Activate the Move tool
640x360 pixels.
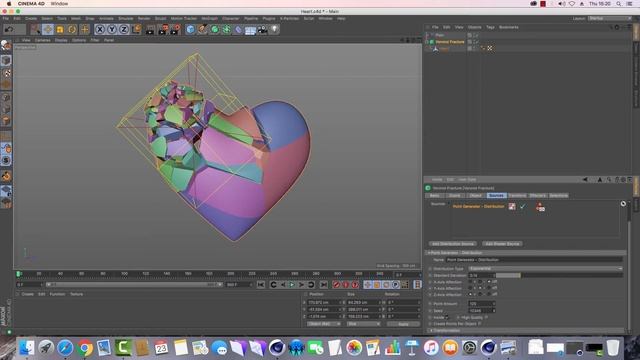[x=48, y=29]
